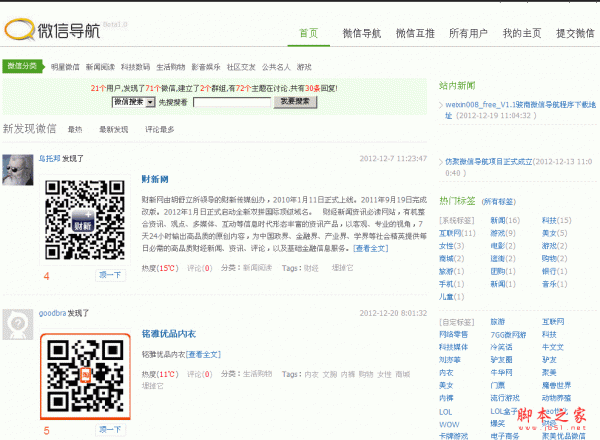Open the 所有标签 link
This screenshot has height=440, width=600.
pos(499,202)
